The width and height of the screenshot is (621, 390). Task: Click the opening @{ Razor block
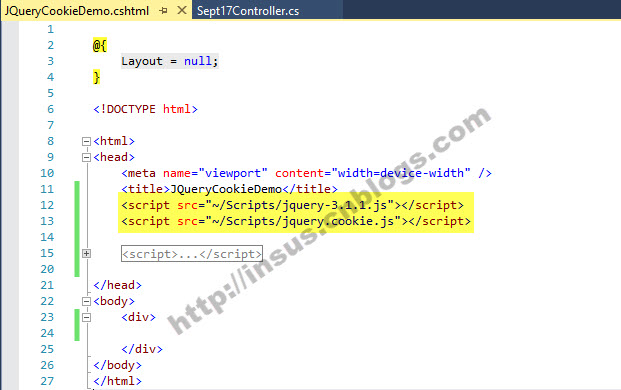pos(100,46)
